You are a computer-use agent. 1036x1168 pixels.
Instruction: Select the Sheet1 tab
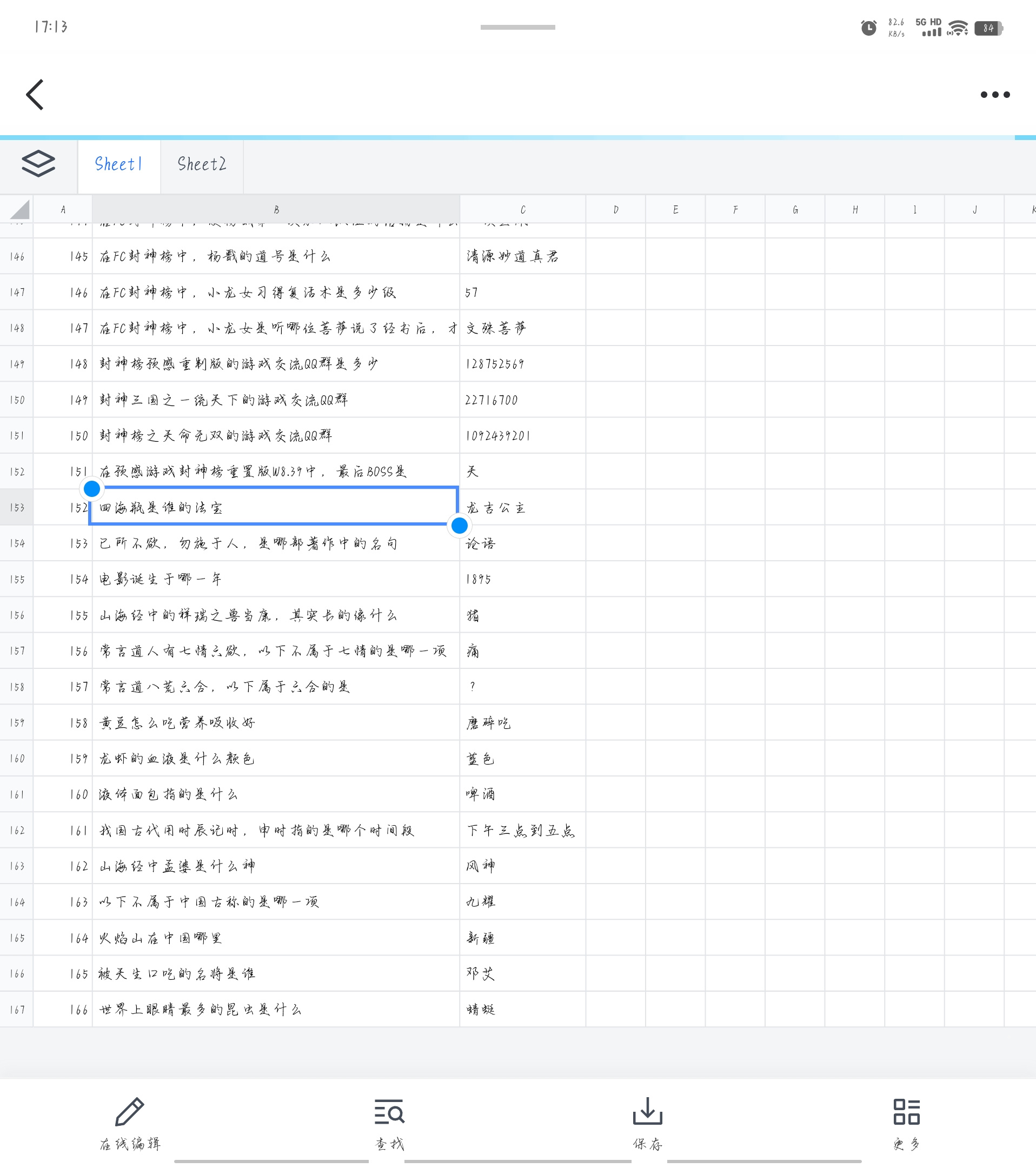pyautogui.click(x=119, y=164)
